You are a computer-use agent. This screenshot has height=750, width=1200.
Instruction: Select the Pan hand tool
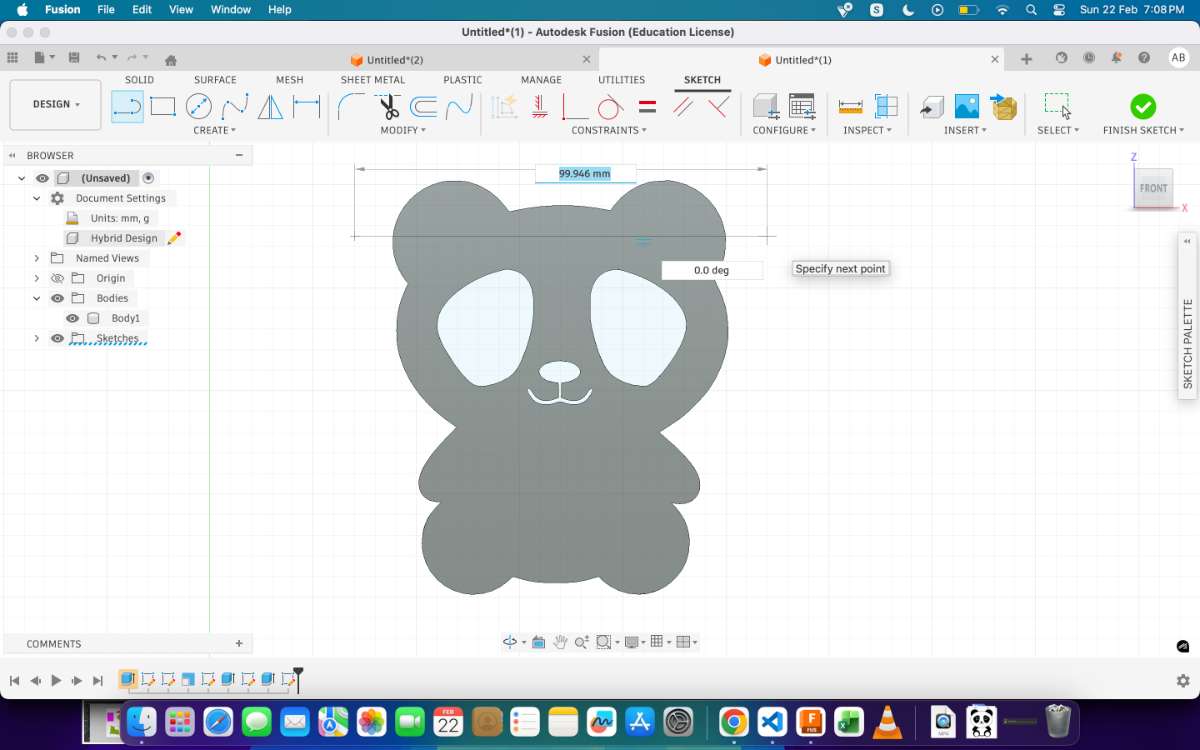tap(560, 642)
